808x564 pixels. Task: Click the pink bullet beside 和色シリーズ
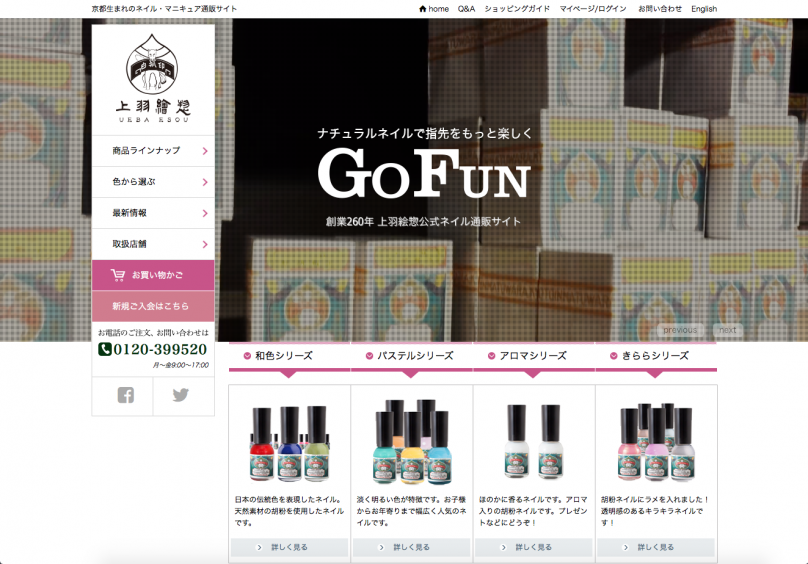tap(247, 356)
